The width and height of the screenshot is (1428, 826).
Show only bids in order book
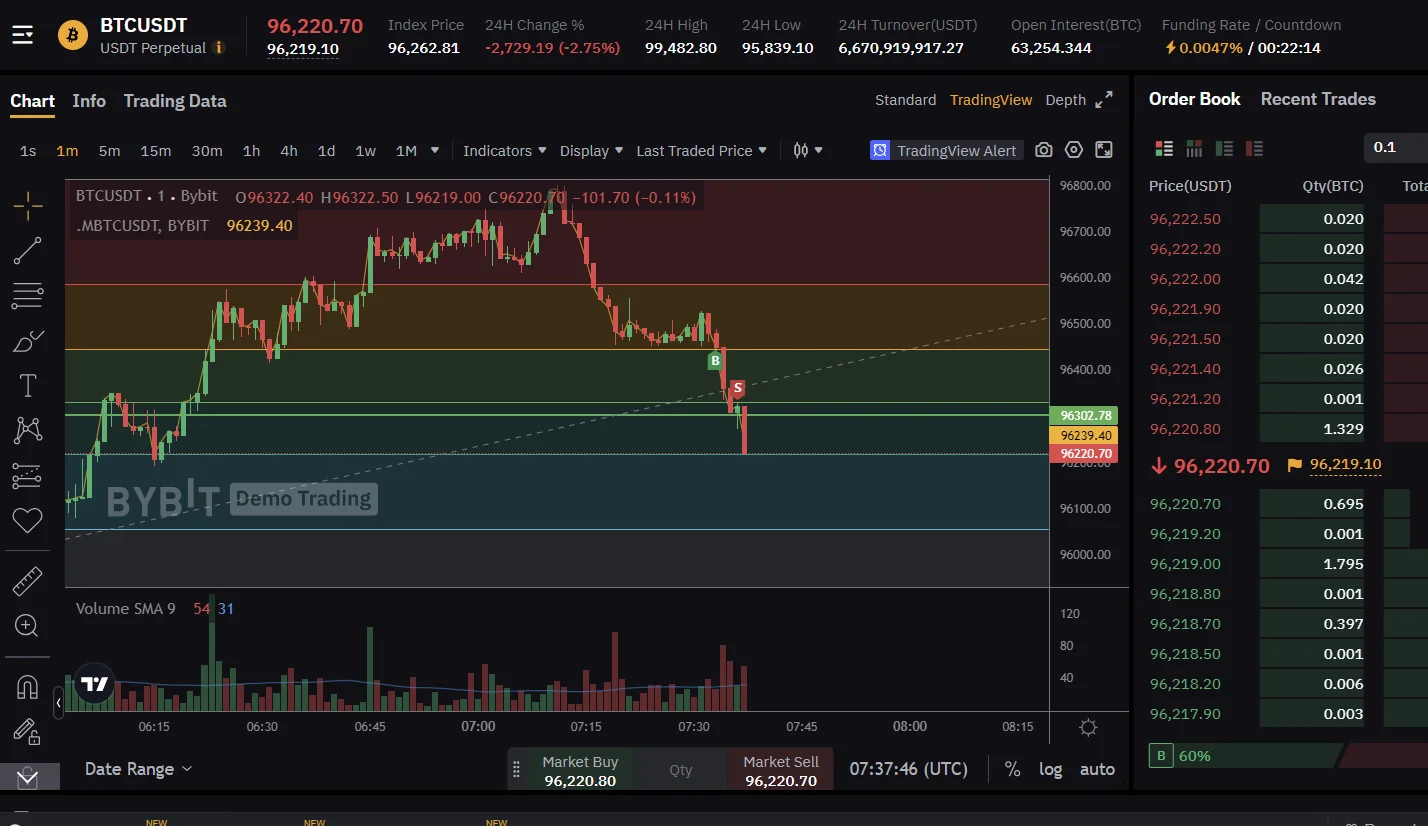click(x=1224, y=148)
